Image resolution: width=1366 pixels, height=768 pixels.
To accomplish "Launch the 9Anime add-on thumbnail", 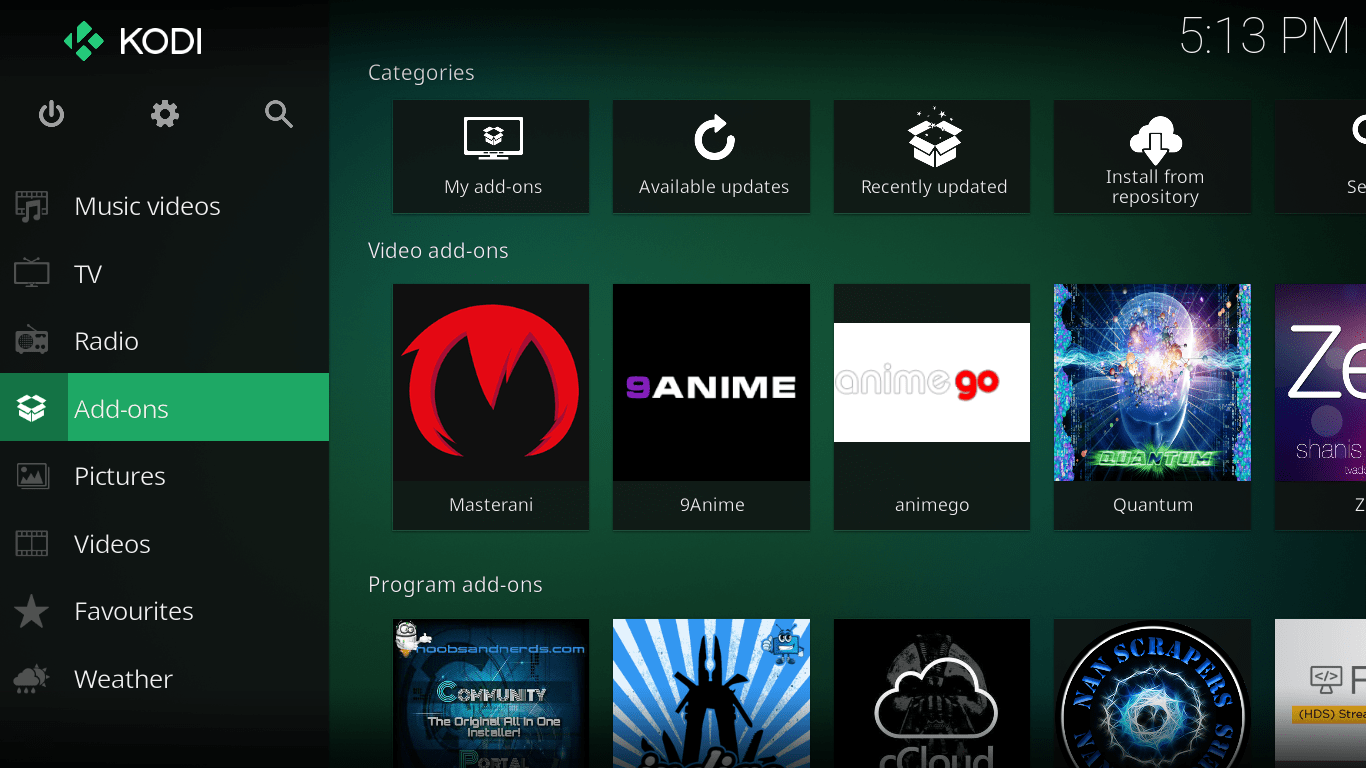I will [x=711, y=382].
